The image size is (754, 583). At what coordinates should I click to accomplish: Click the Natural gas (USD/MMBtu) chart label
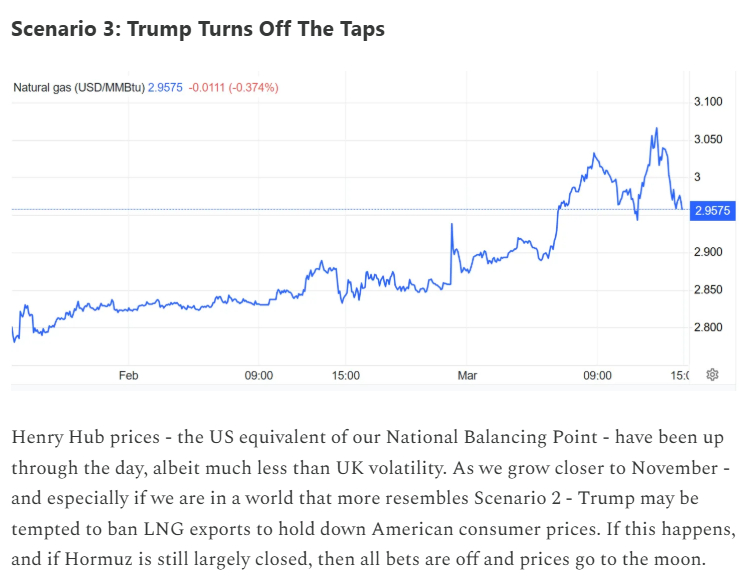coord(78,88)
